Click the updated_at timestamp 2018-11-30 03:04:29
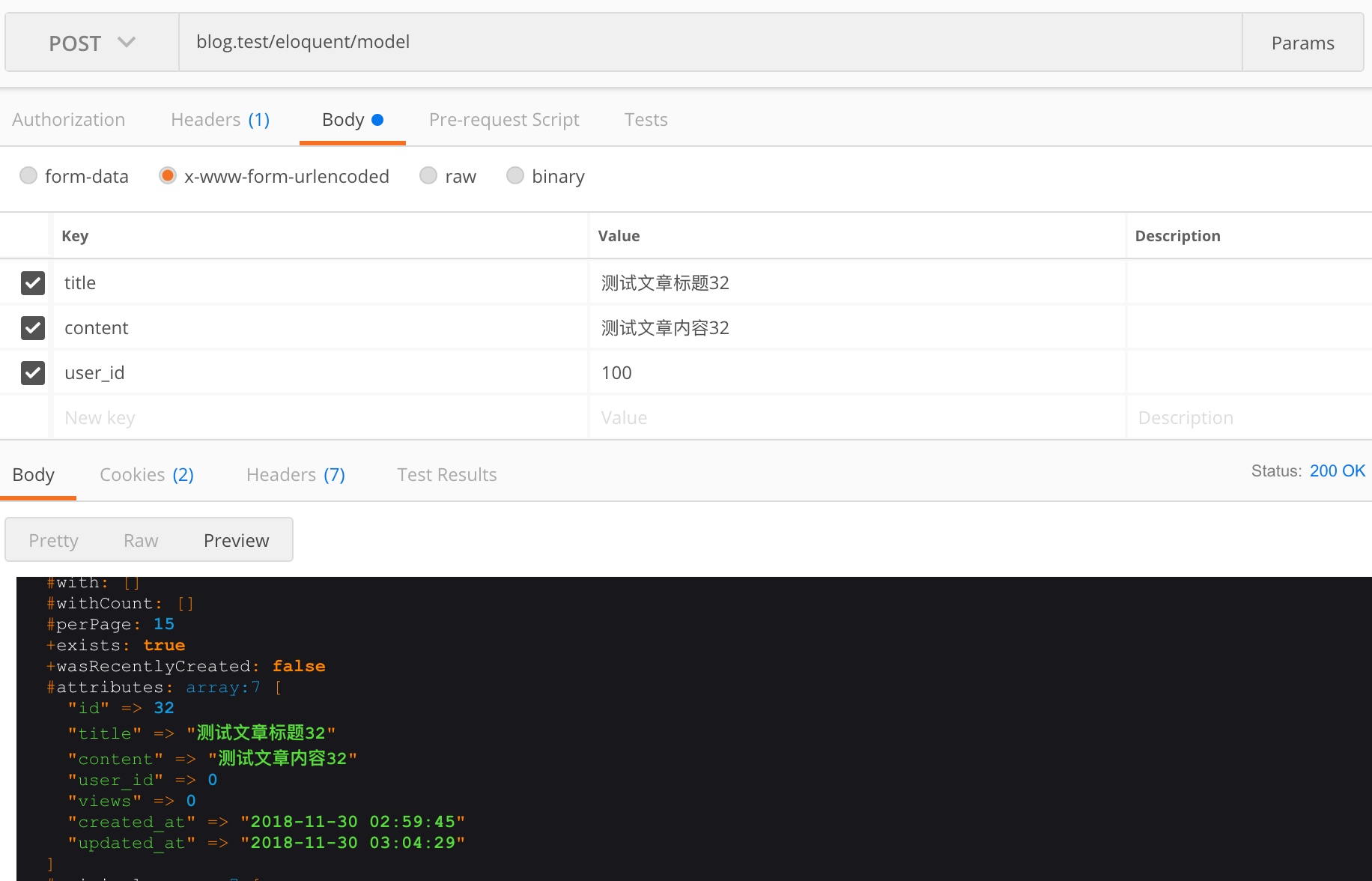 353,843
